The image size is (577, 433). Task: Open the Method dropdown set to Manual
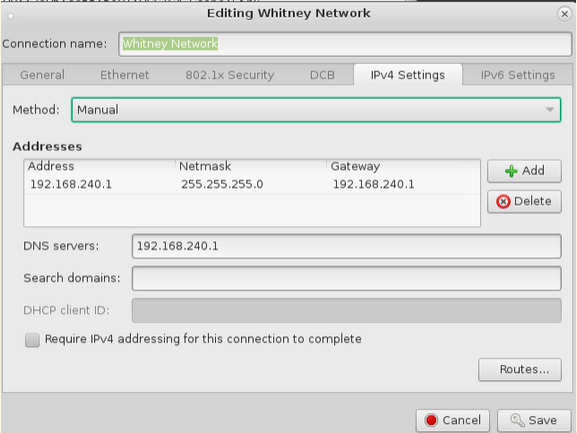pos(316,110)
